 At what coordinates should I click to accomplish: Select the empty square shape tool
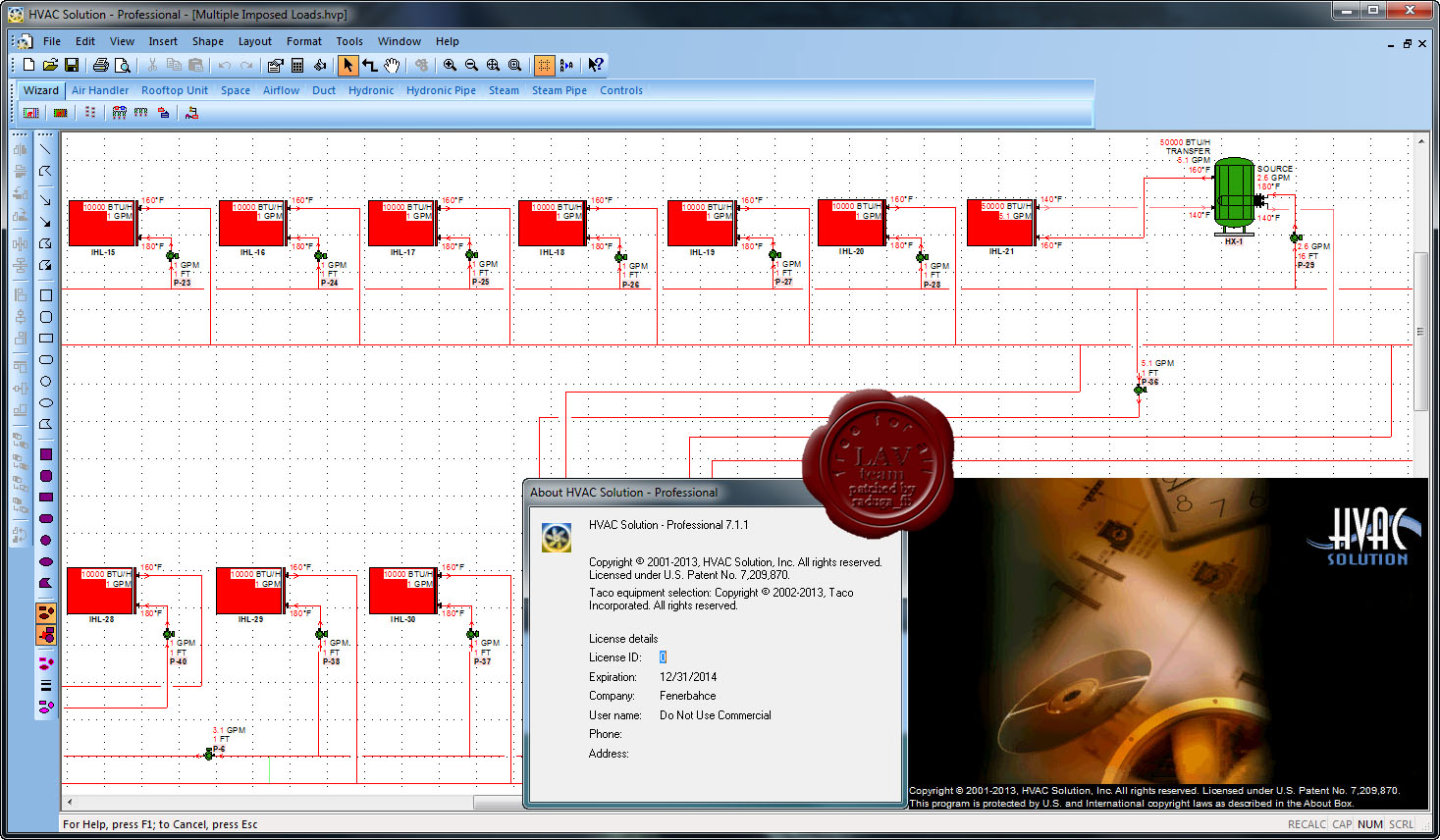[45, 294]
